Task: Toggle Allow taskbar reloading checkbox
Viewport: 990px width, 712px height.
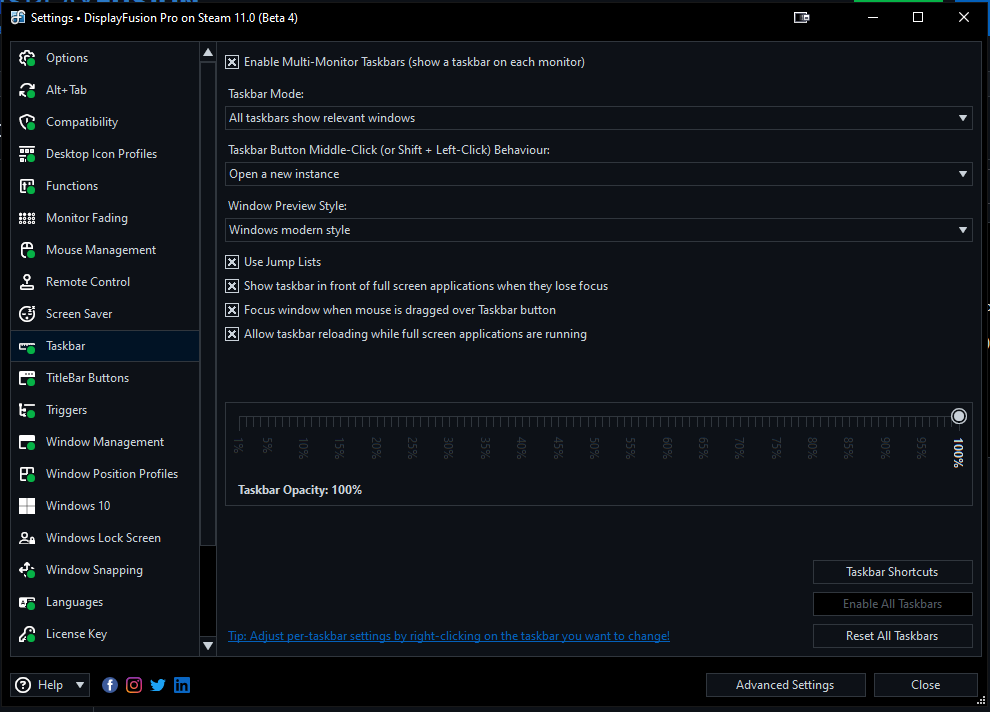Action: 232,334
